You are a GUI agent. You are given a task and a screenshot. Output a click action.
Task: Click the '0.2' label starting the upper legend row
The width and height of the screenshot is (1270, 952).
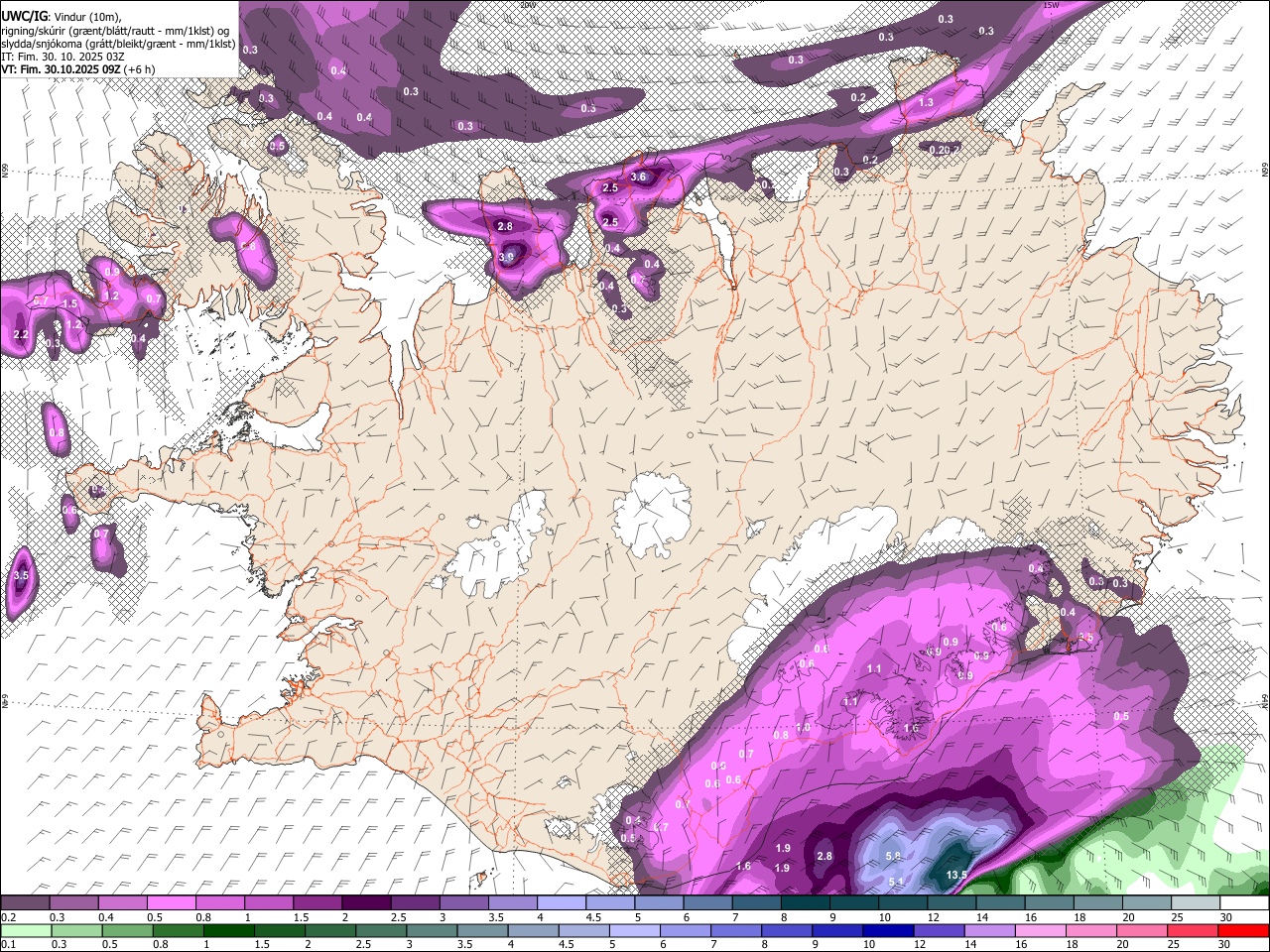pyautogui.click(x=9, y=917)
